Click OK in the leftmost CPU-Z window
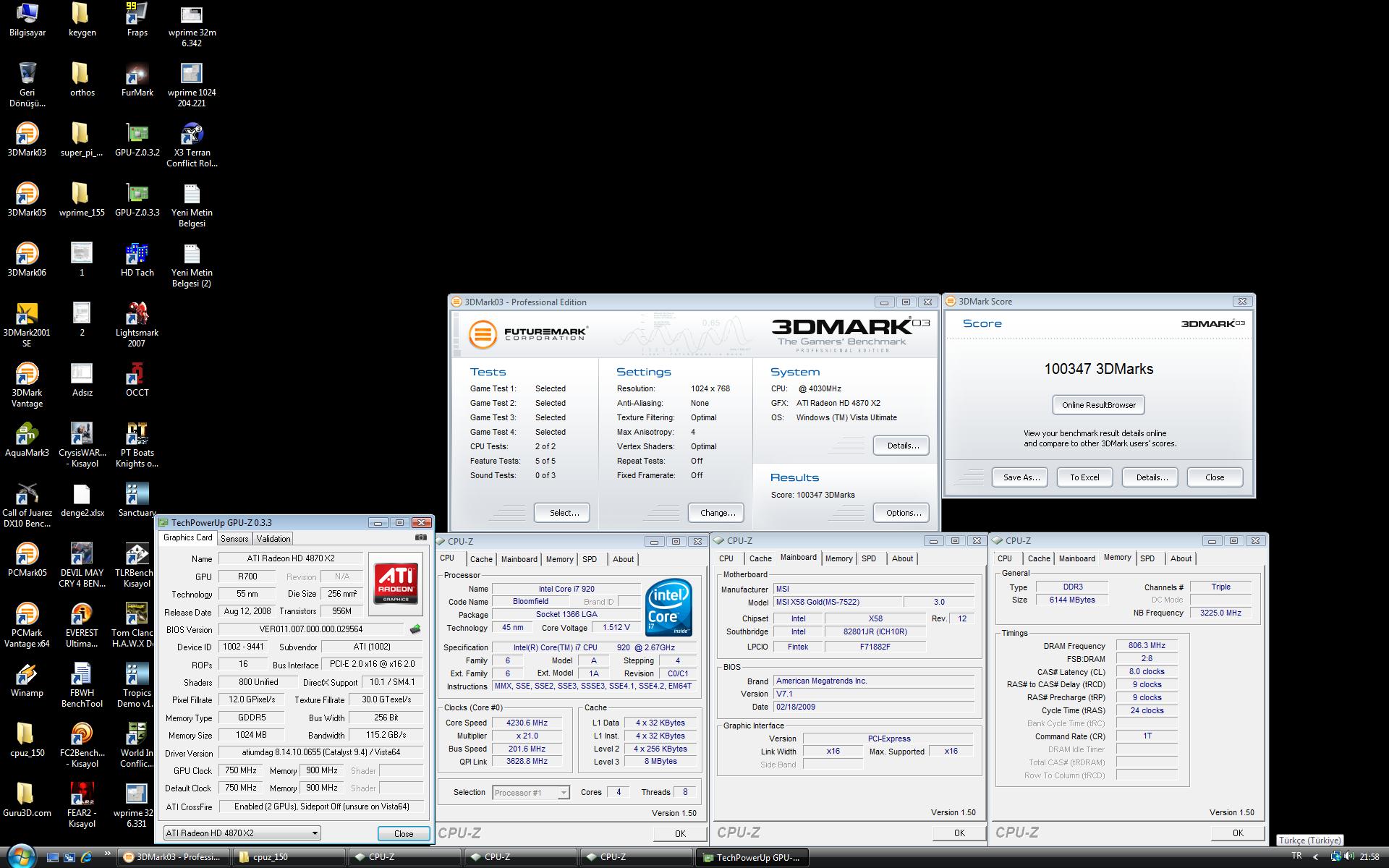Image resolution: width=1389 pixels, height=868 pixels. [680, 833]
